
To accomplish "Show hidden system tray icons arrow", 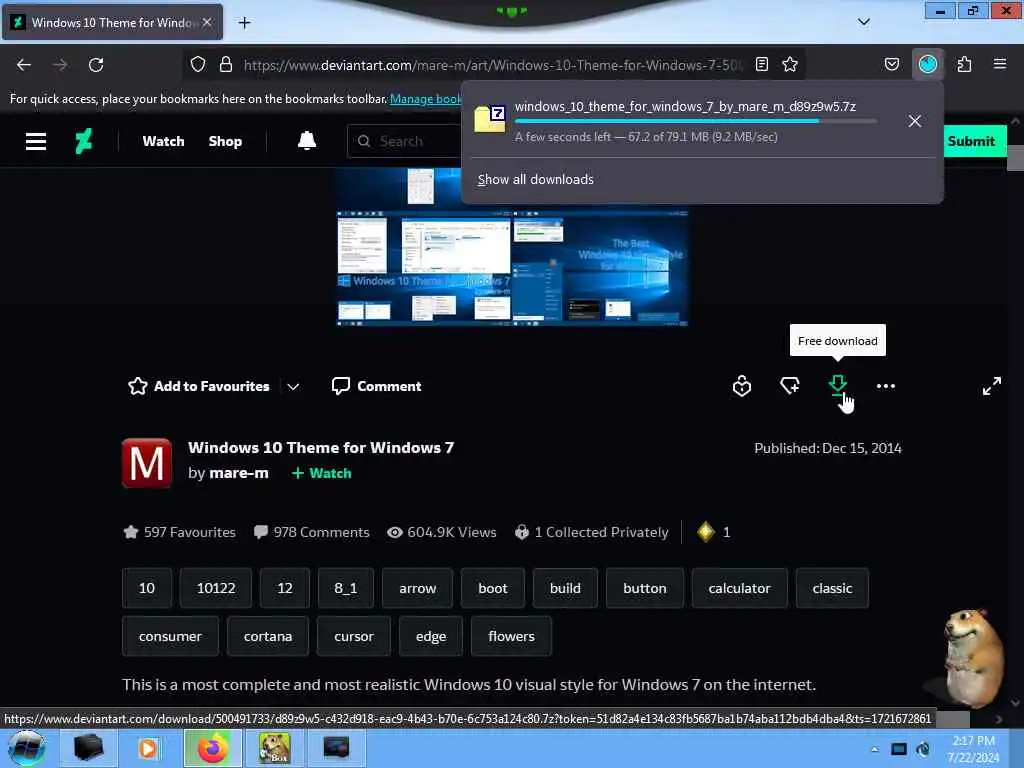I will coord(874,749).
